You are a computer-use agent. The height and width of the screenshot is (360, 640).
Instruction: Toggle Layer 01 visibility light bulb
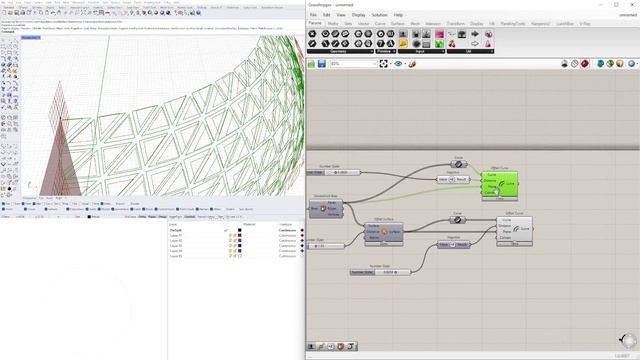(x=230, y=236)
